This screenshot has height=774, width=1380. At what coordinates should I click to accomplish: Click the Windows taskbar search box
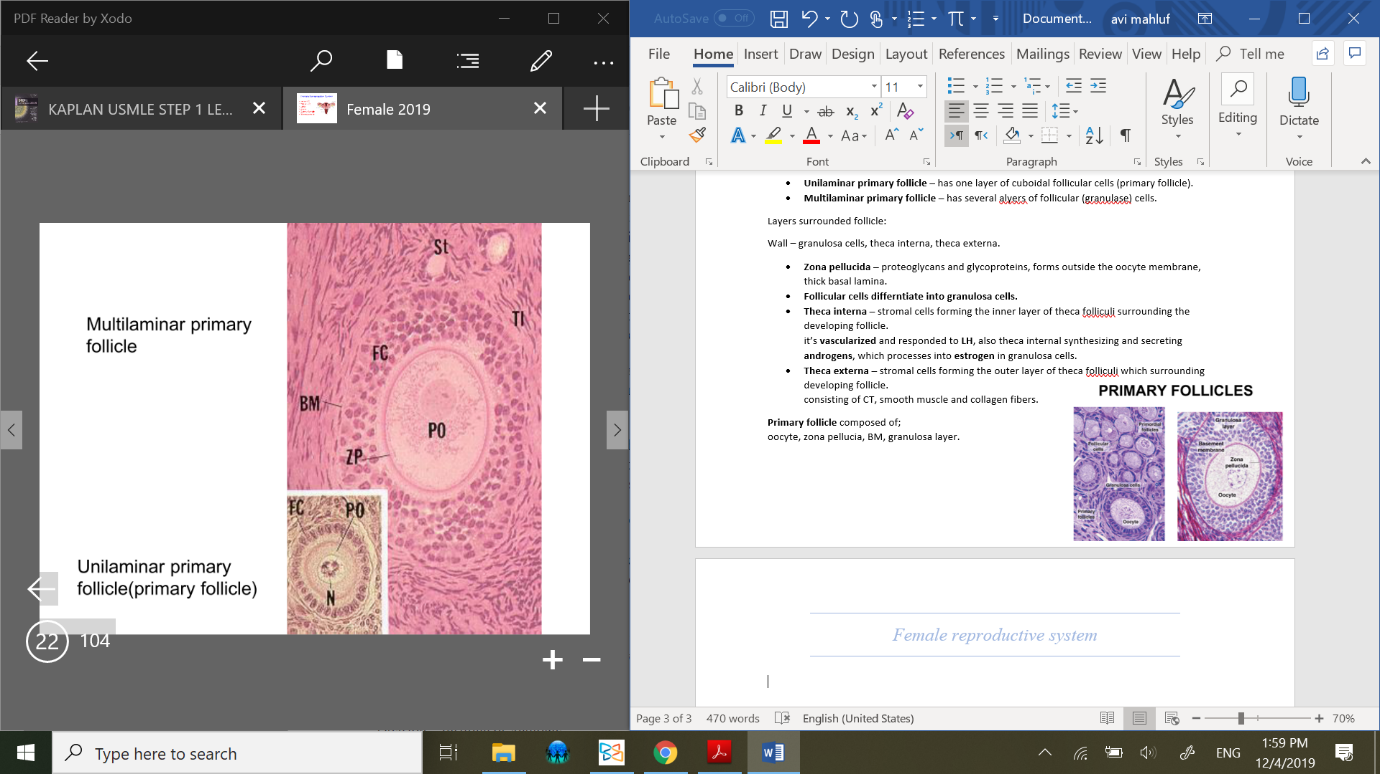[x=237, y=753]
